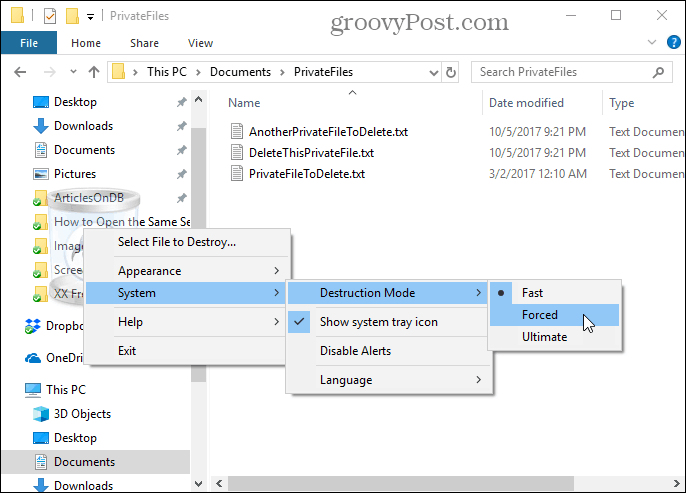The image size is (686, 493).
Task: Open the OneDrive cloud icon
Action: pos(33,358)
